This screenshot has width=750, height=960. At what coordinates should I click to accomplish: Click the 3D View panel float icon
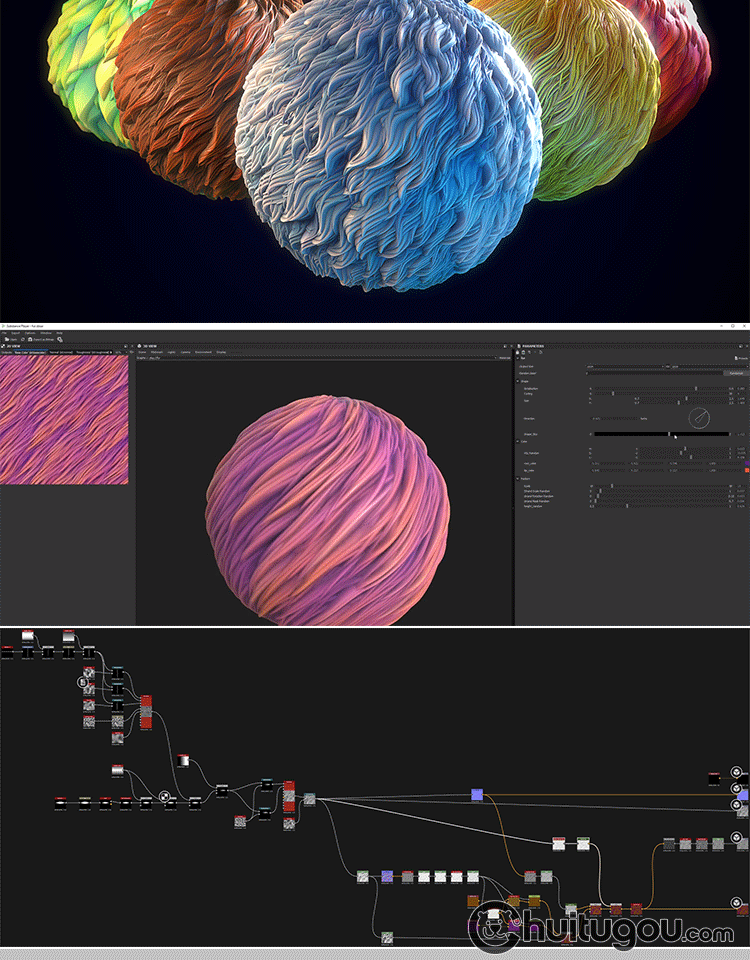(x=505, y=347)
